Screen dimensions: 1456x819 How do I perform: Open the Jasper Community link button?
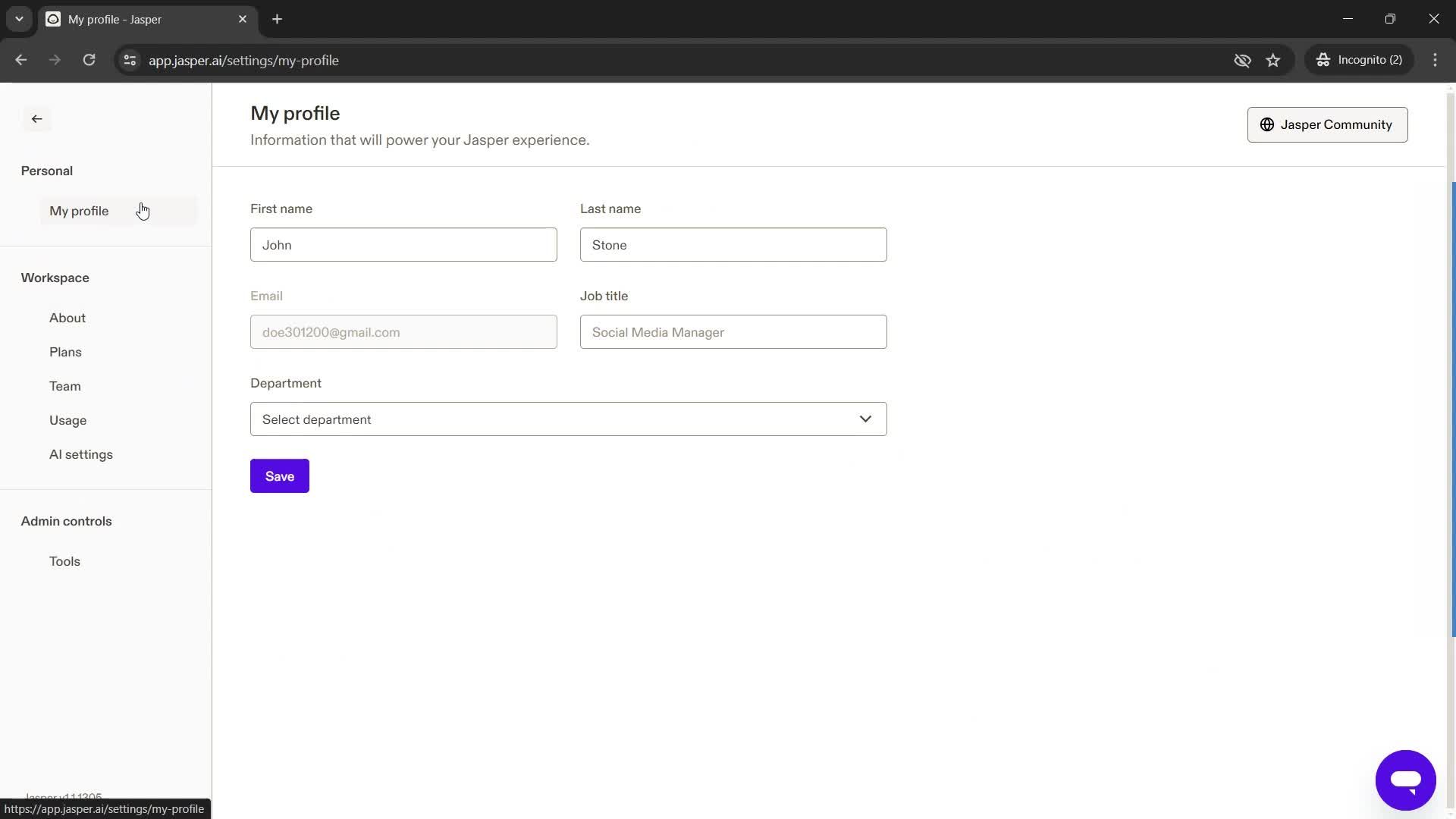pyautogui.click(x=1327, y=124)
